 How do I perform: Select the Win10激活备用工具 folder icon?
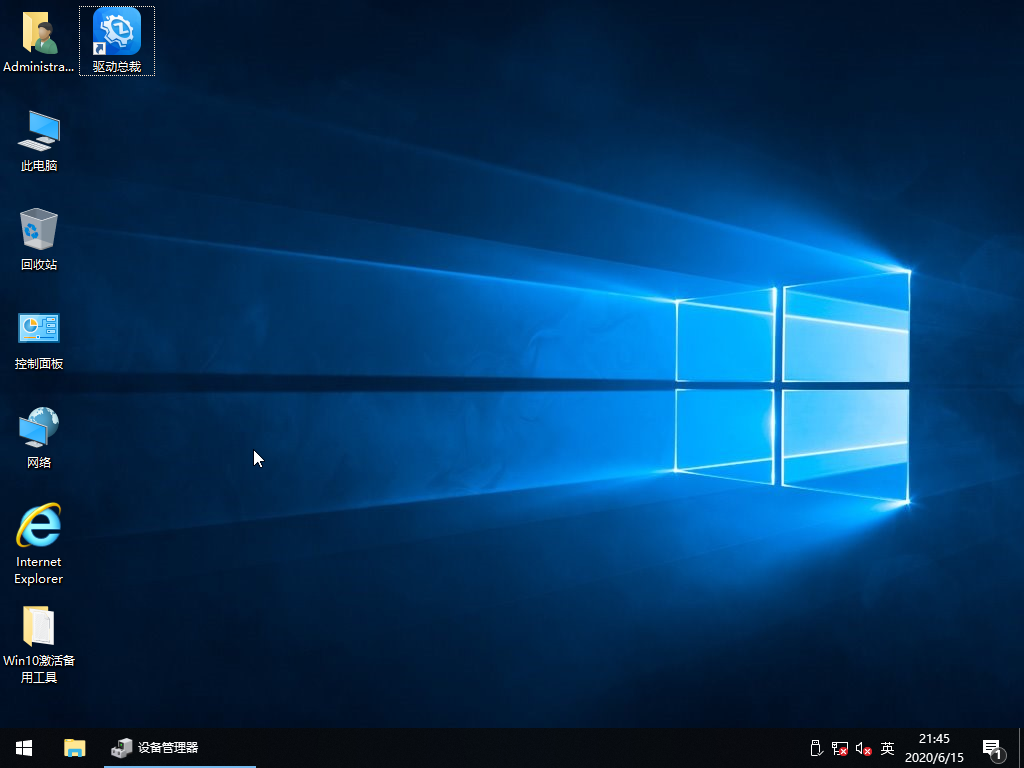(39, 645)
